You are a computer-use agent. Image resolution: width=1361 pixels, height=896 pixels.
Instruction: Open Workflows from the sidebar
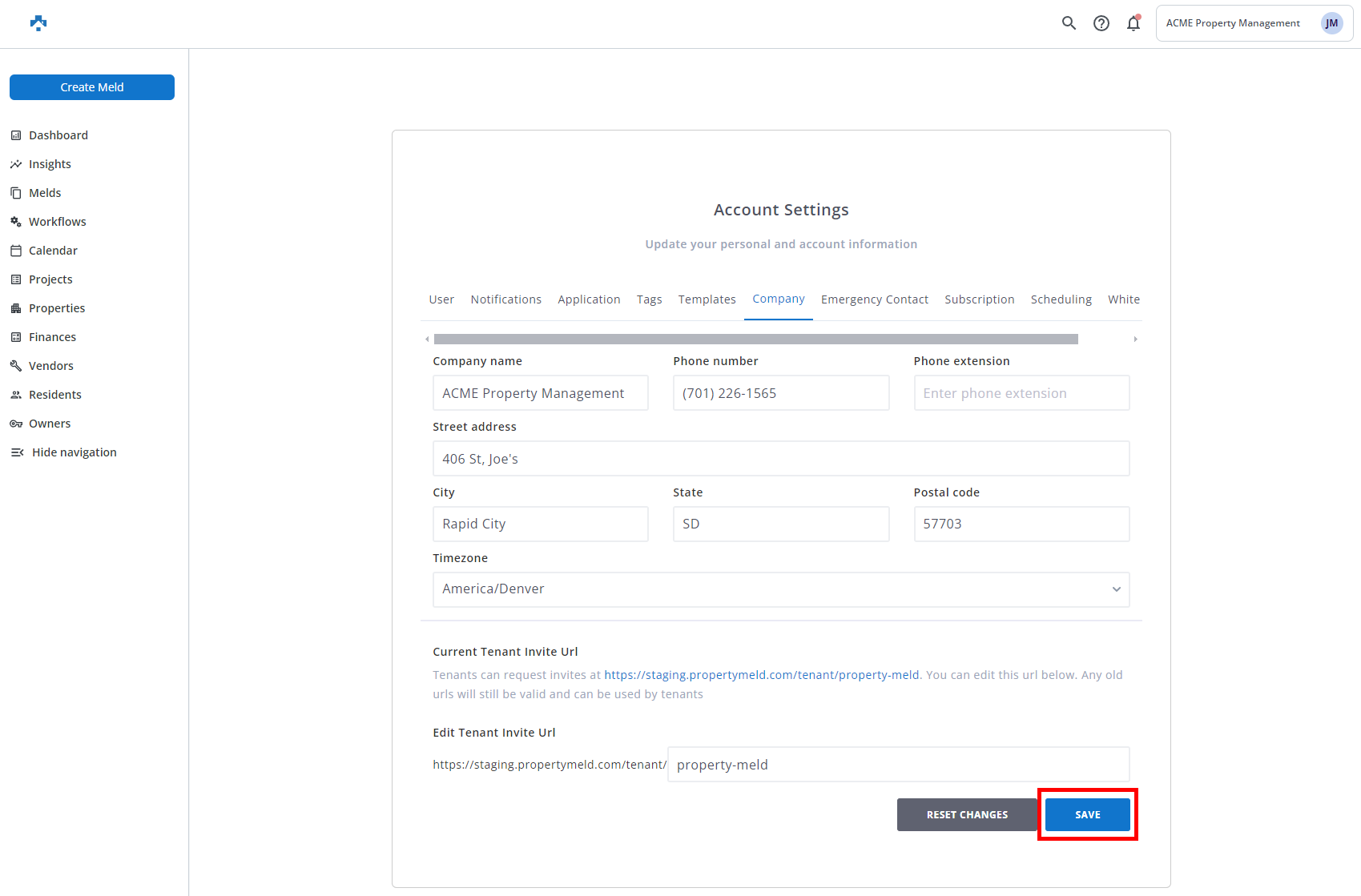point(57,222)
